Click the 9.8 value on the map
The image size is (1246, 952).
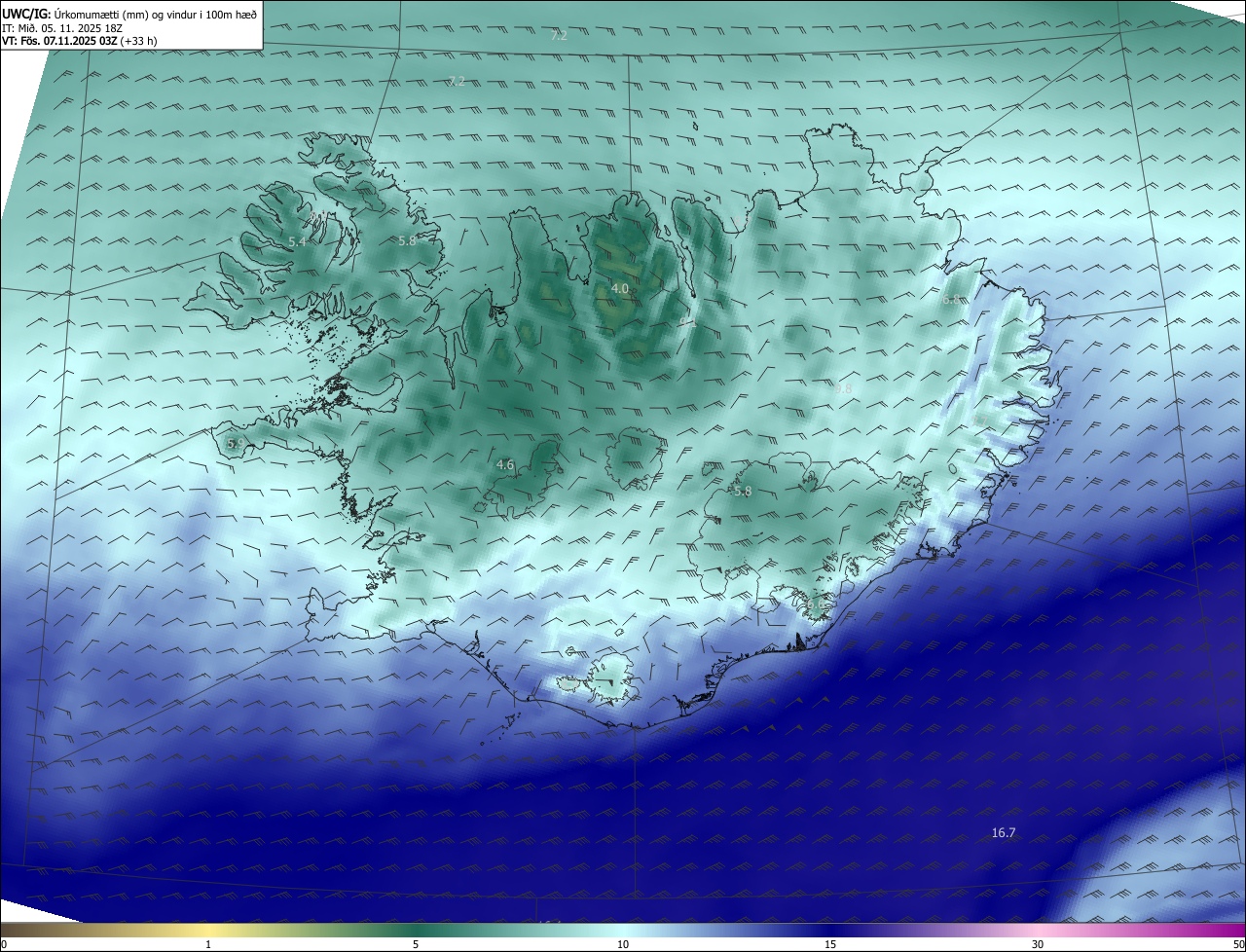click(x=843, y=388)
